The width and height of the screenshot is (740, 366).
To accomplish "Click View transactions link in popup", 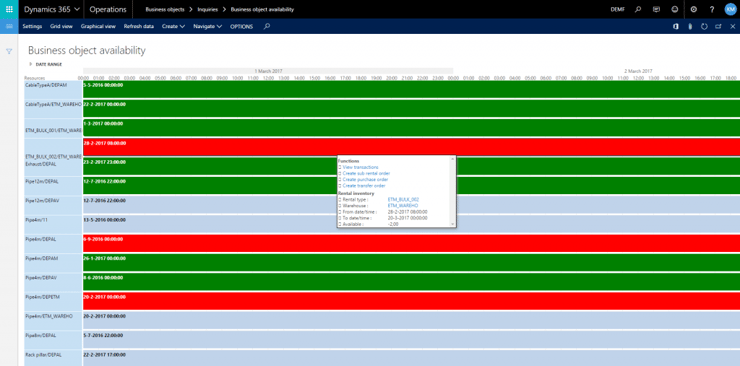I will coord(361,167).
